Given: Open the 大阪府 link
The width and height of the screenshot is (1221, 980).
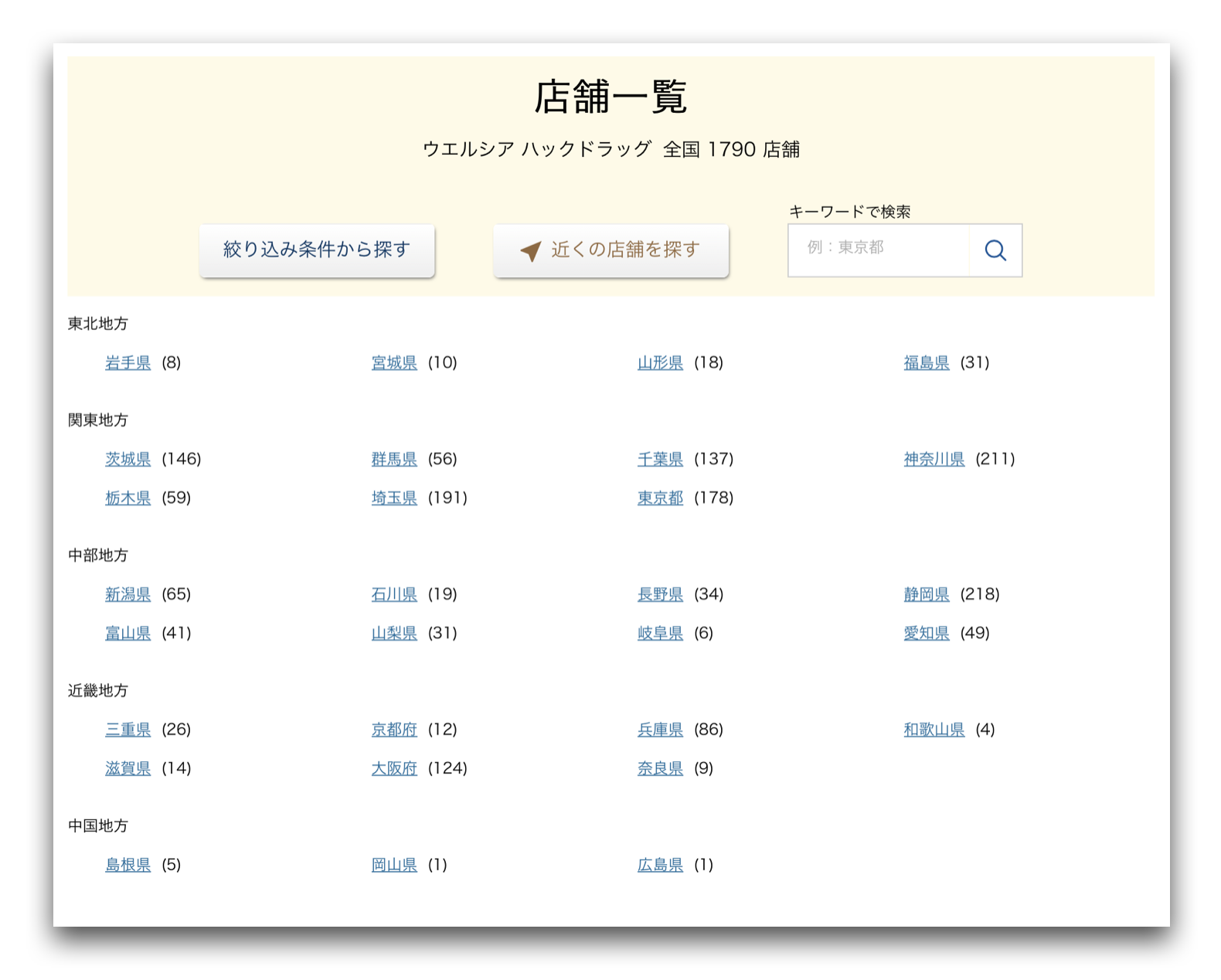Looking at the screenshot, I should pos(394,768).
